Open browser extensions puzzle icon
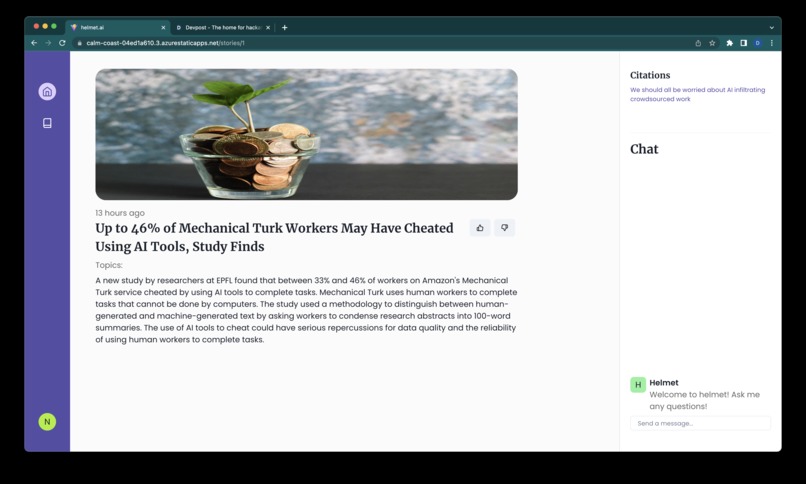Viewport: 806px width, 484px height. tap(729, 43)
